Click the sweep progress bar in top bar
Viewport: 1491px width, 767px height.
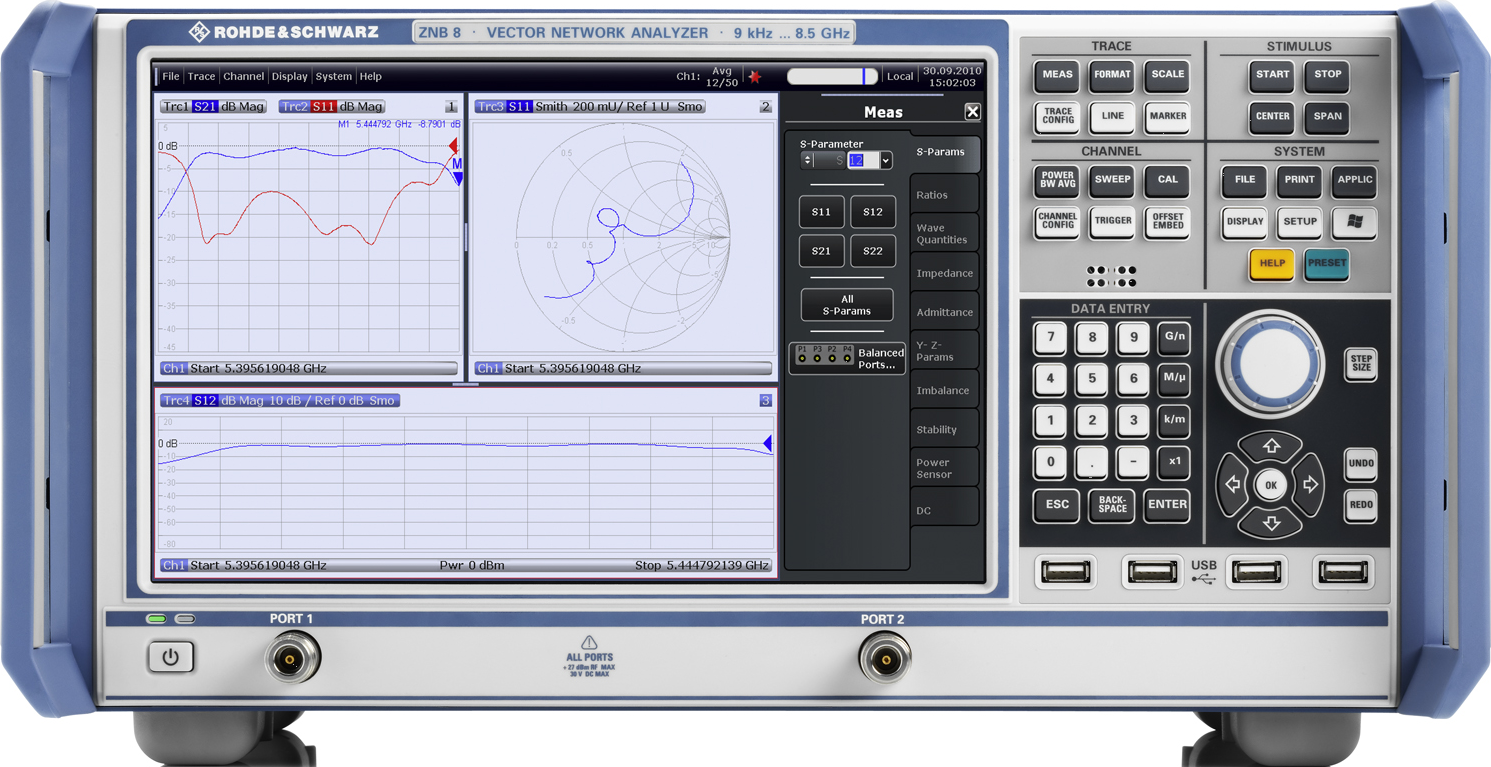[x=832, y=76]
